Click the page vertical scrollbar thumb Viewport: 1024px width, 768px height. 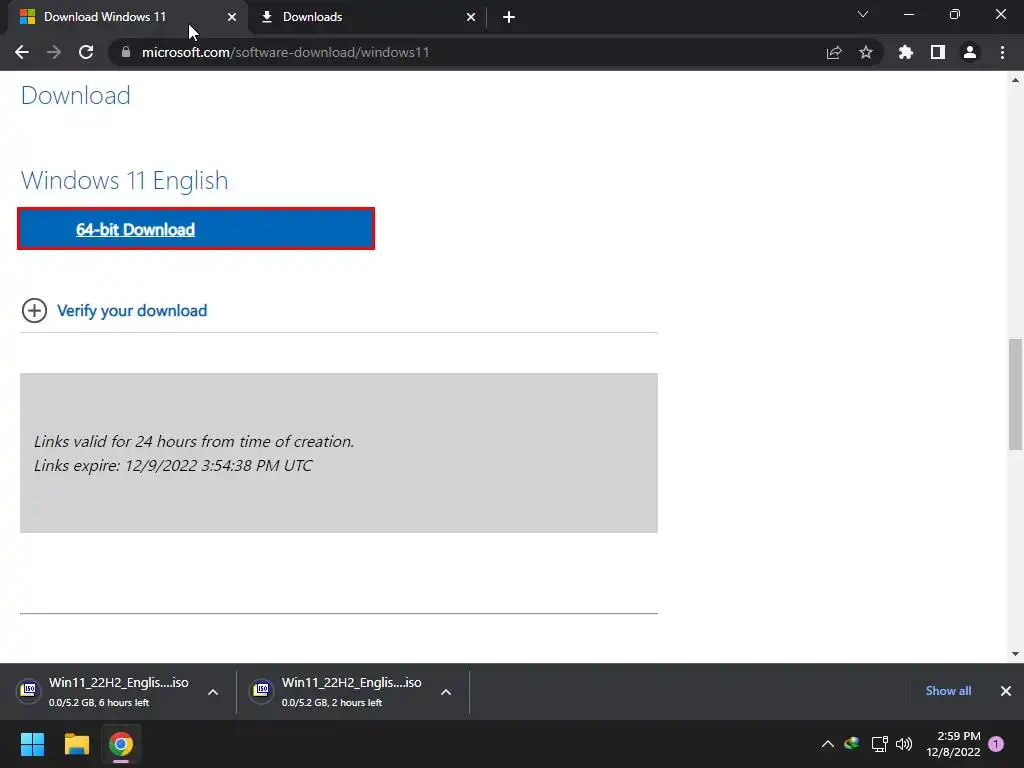tap(1015, 394)
